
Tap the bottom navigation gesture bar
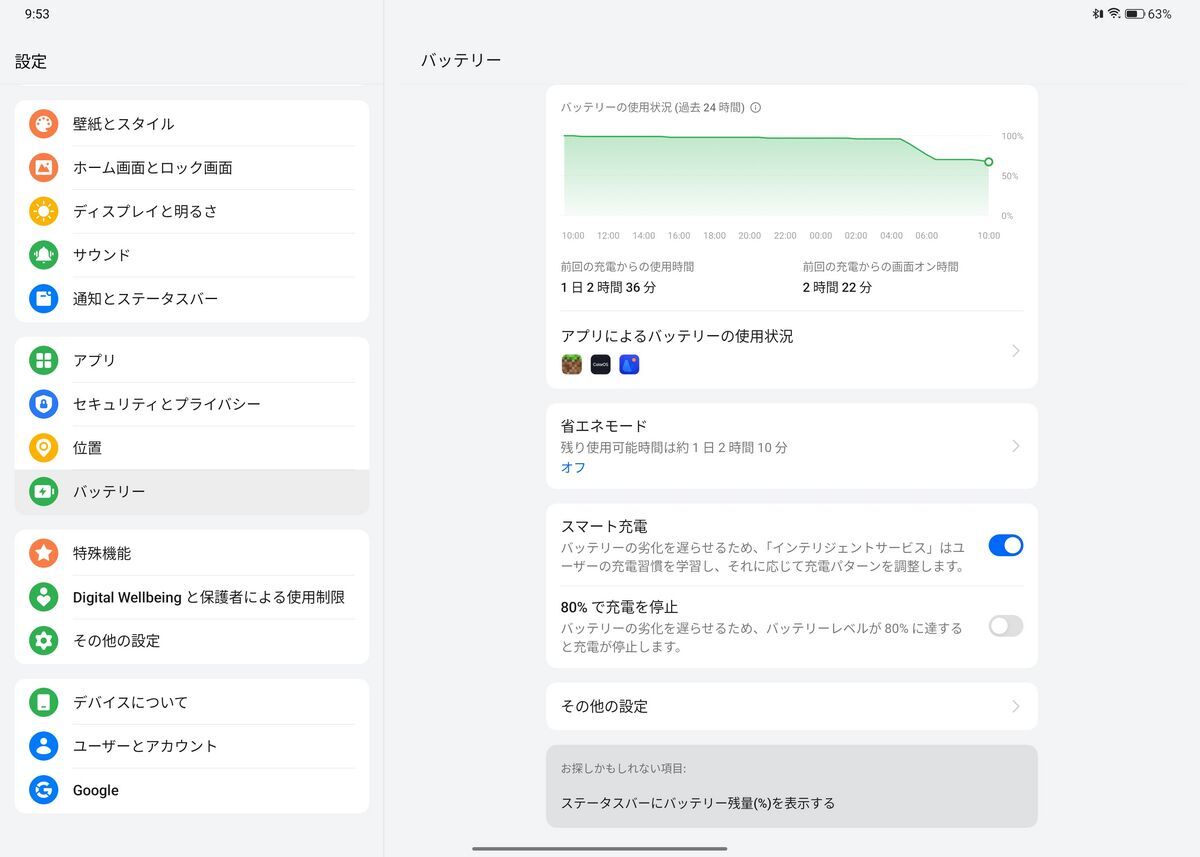tap(600, 848)
